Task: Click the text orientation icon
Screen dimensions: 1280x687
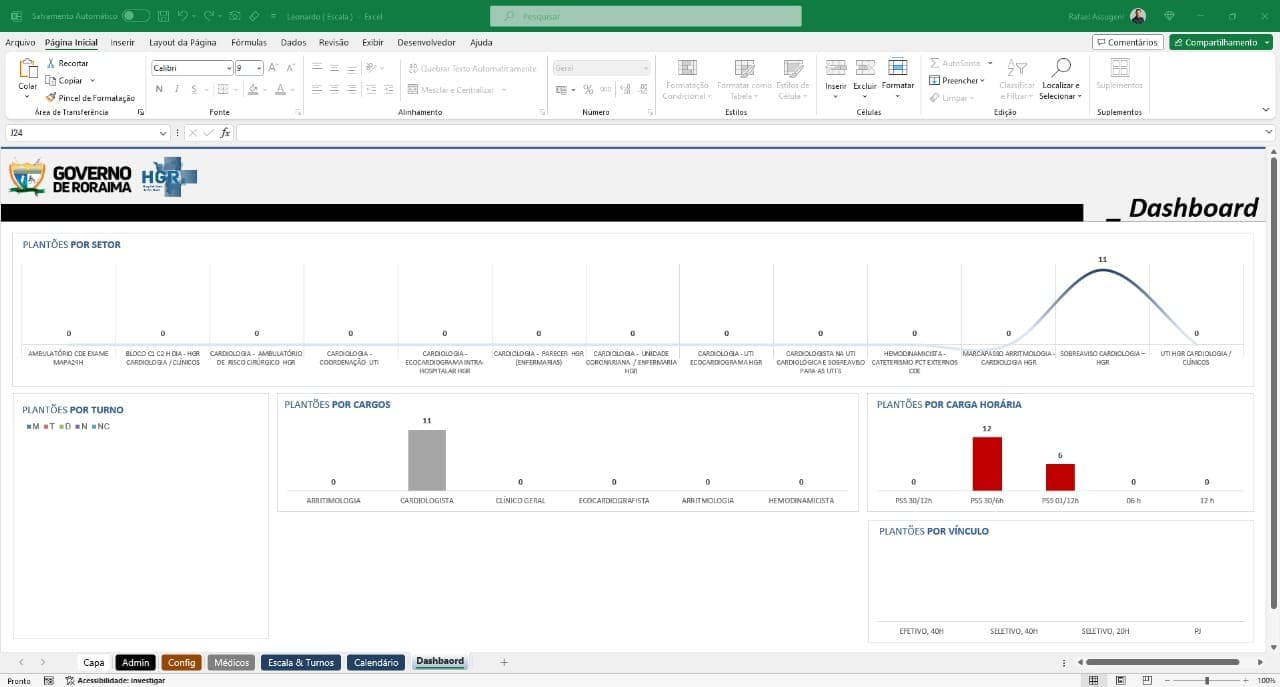Action: (370, 68)
